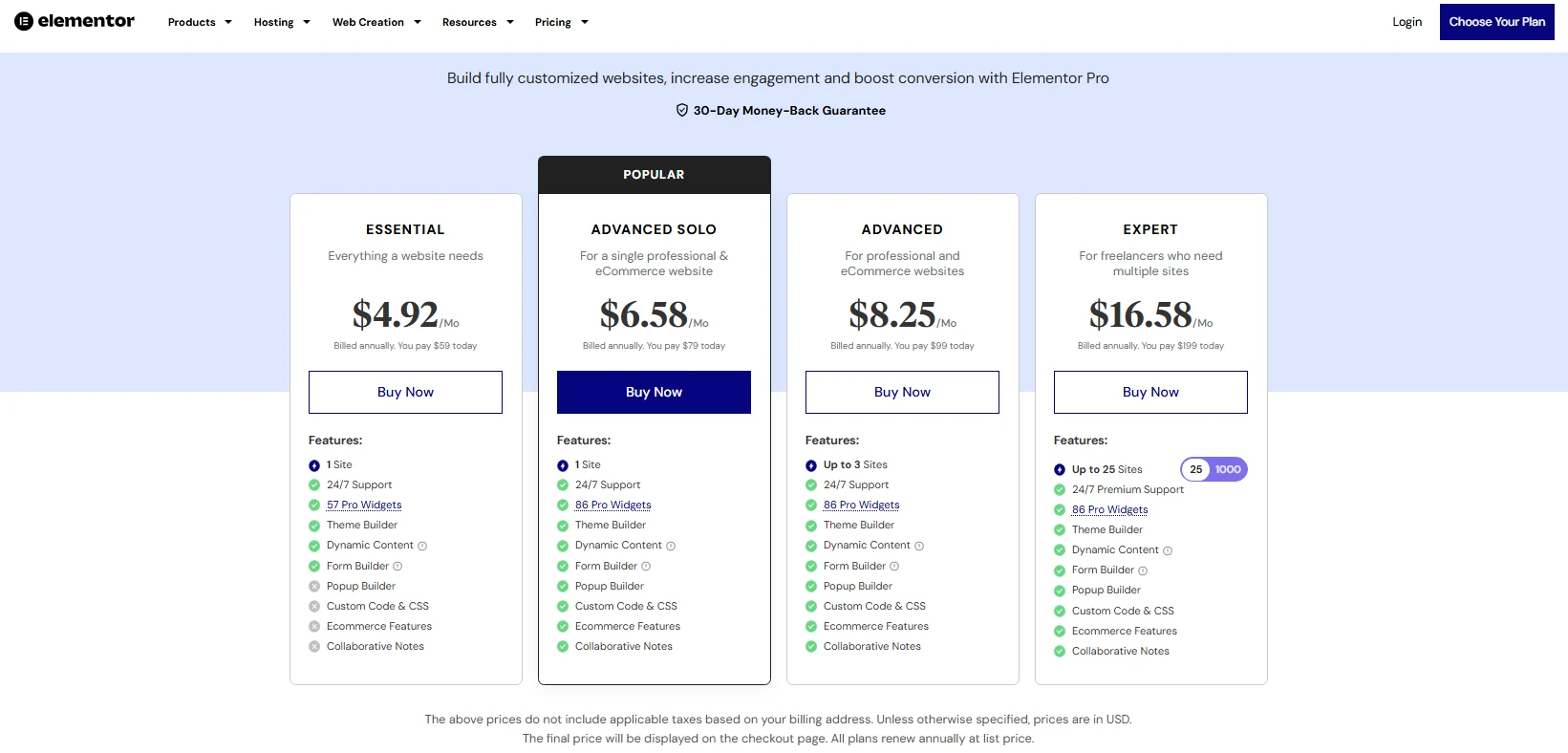The width and height of the screenshot is (1568, 753).
Task: Open the Products dropdown menu
Action: pyautogui.click(x=200, y=22)
